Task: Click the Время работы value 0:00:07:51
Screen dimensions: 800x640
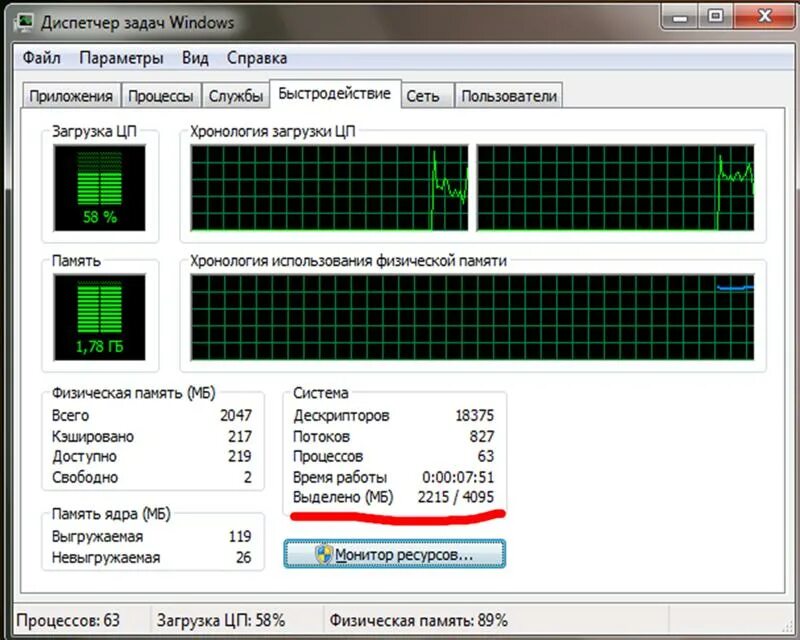Action: tap(458, 477)
